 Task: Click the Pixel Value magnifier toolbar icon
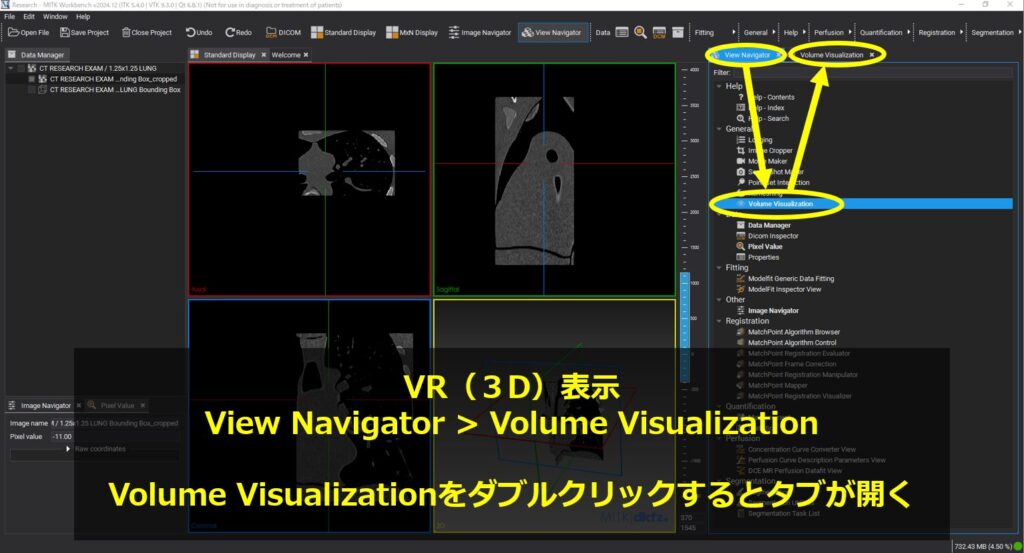click(641, 33)
